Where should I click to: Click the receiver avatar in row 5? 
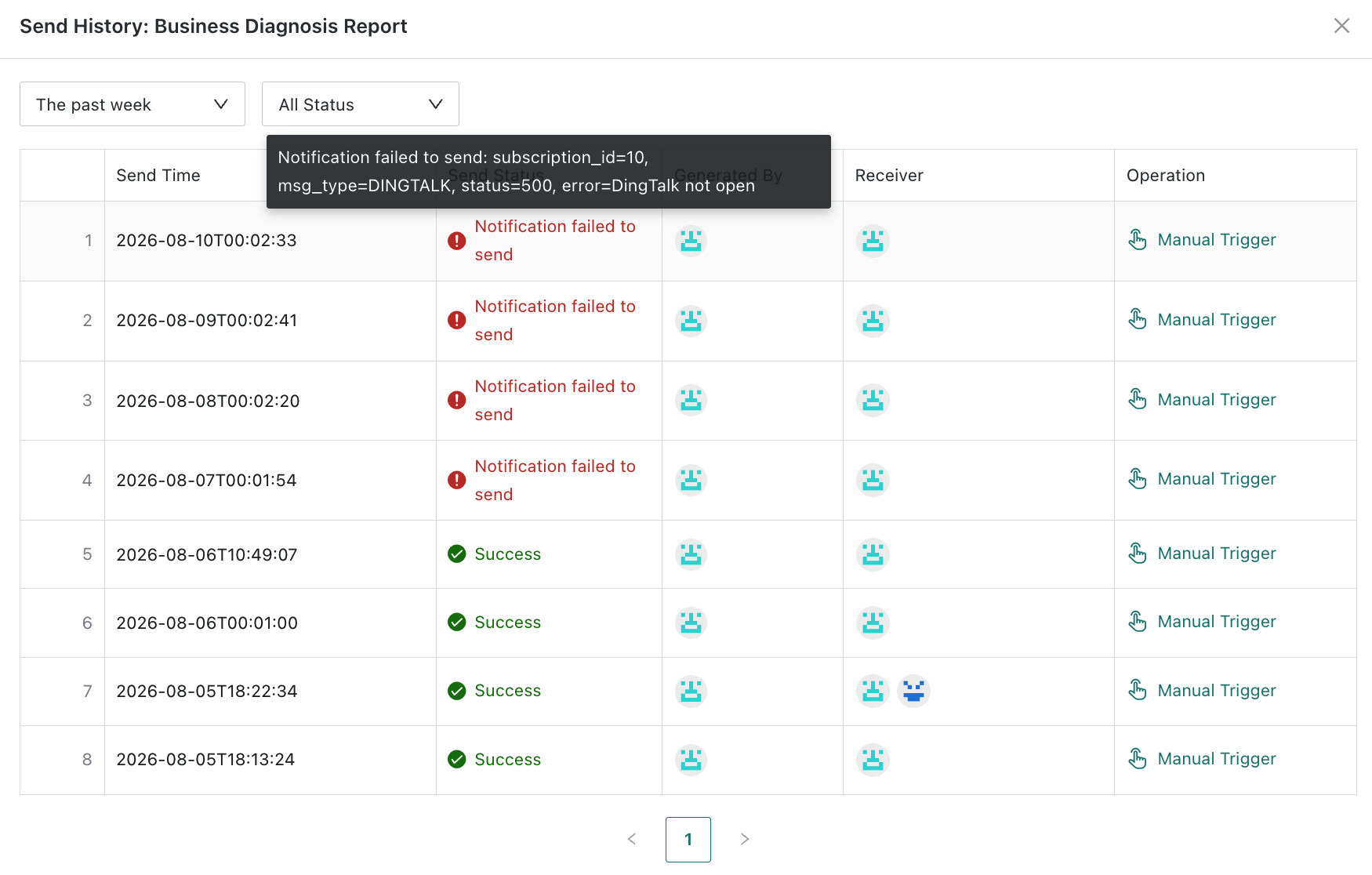pyautogui.click(x=873, y=554)
